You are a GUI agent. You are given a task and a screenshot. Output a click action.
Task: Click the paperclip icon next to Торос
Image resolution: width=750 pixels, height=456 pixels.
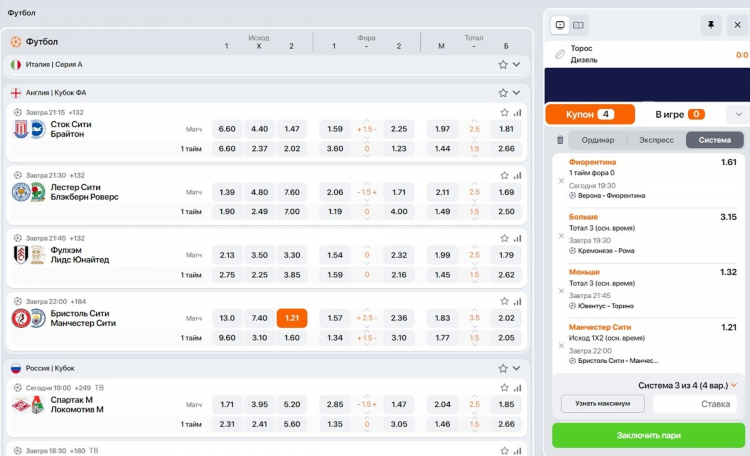pyautogui.click(x=560, y=54)
